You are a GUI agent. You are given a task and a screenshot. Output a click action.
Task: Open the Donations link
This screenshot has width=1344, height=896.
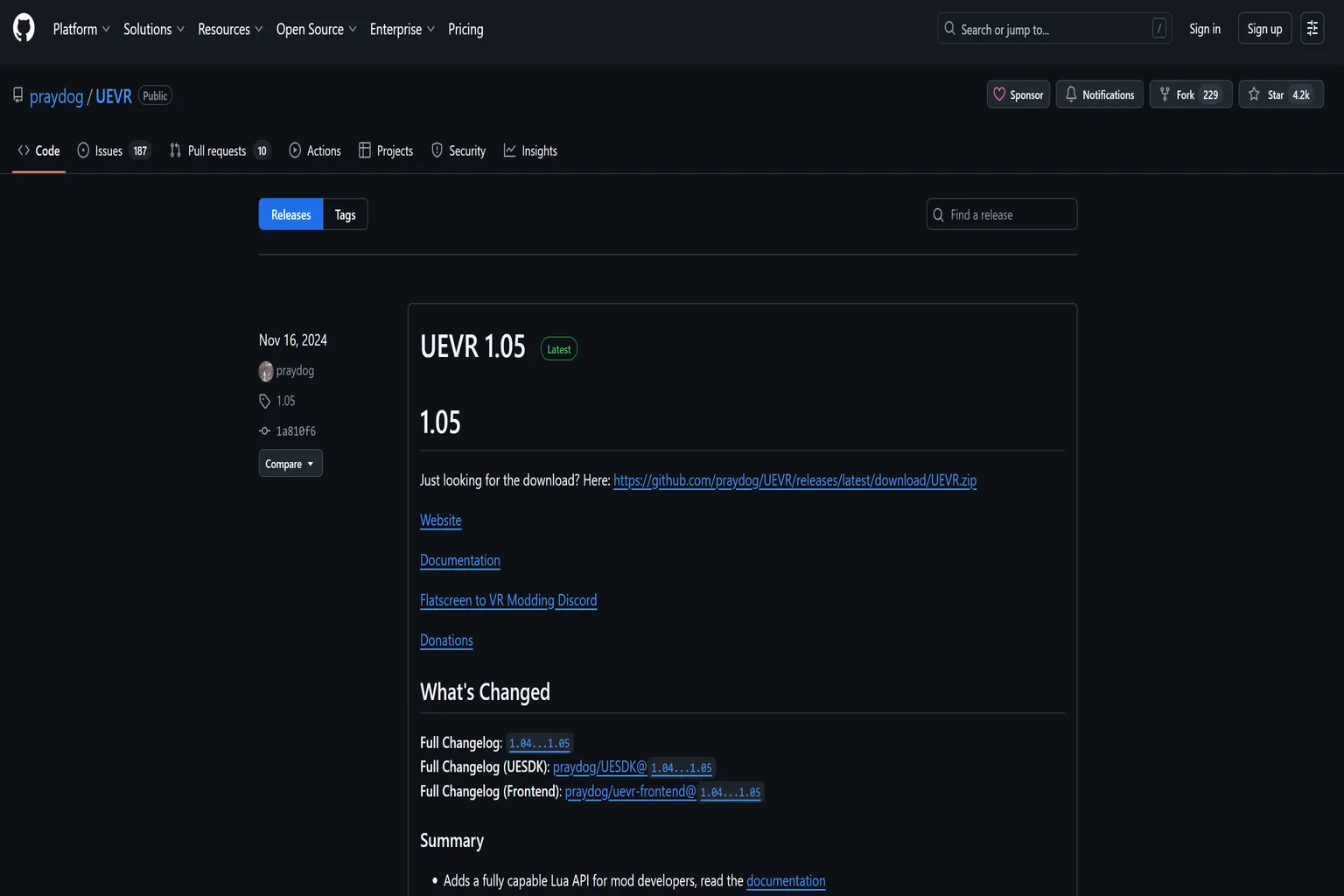(446, 640)
